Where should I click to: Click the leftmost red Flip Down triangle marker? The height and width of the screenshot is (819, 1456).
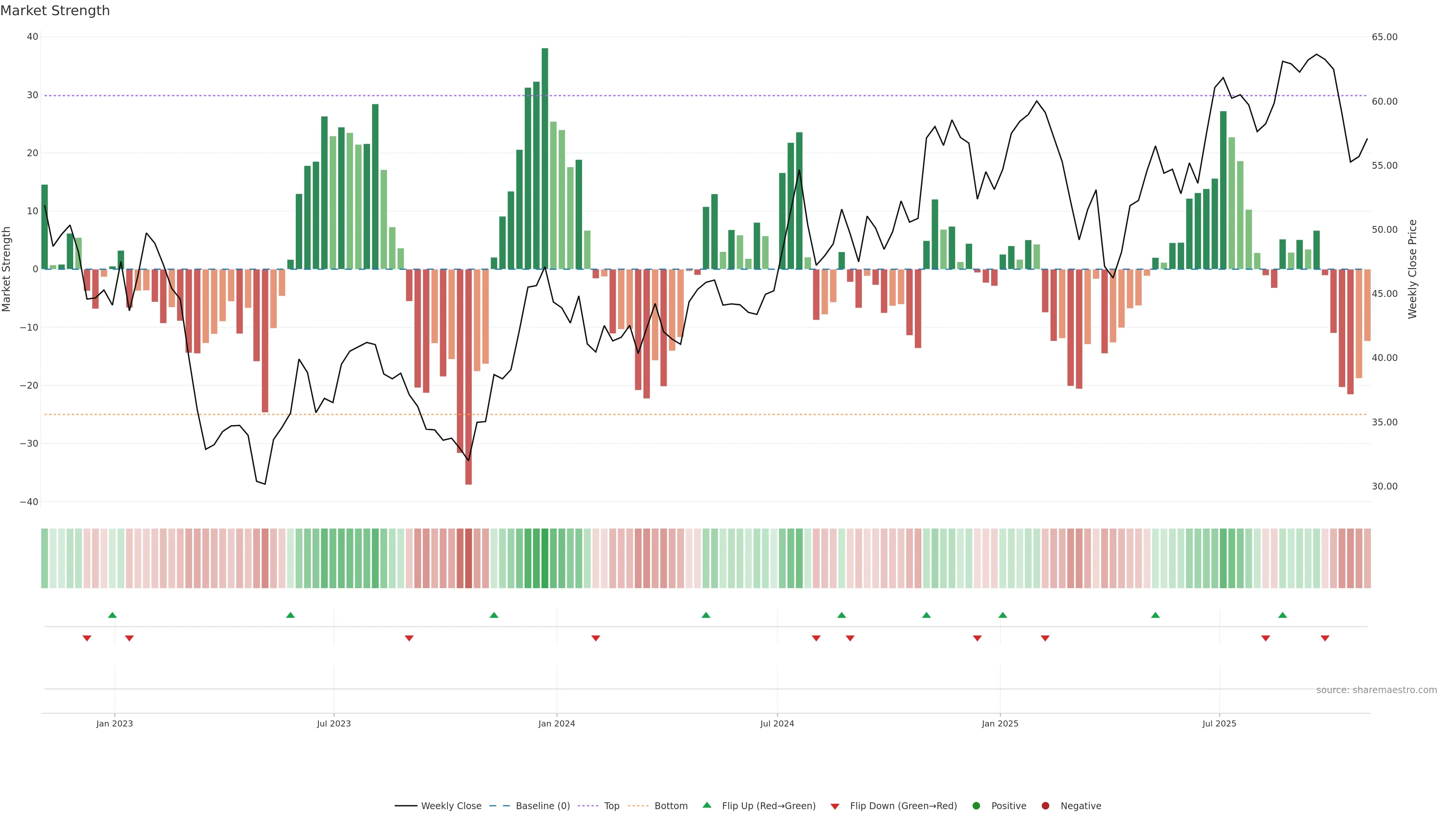pyautogui.click(x=87, y=638)
